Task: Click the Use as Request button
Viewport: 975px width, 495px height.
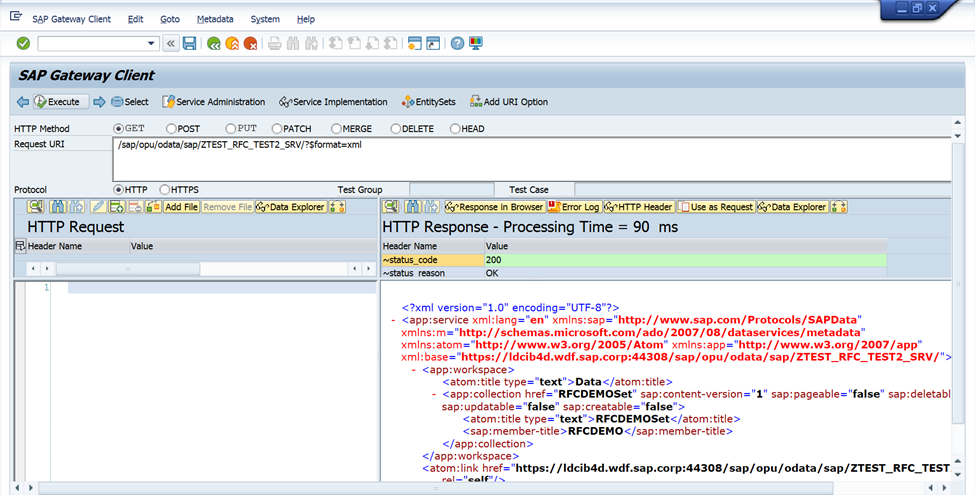Action: click(x=716, y=206)
